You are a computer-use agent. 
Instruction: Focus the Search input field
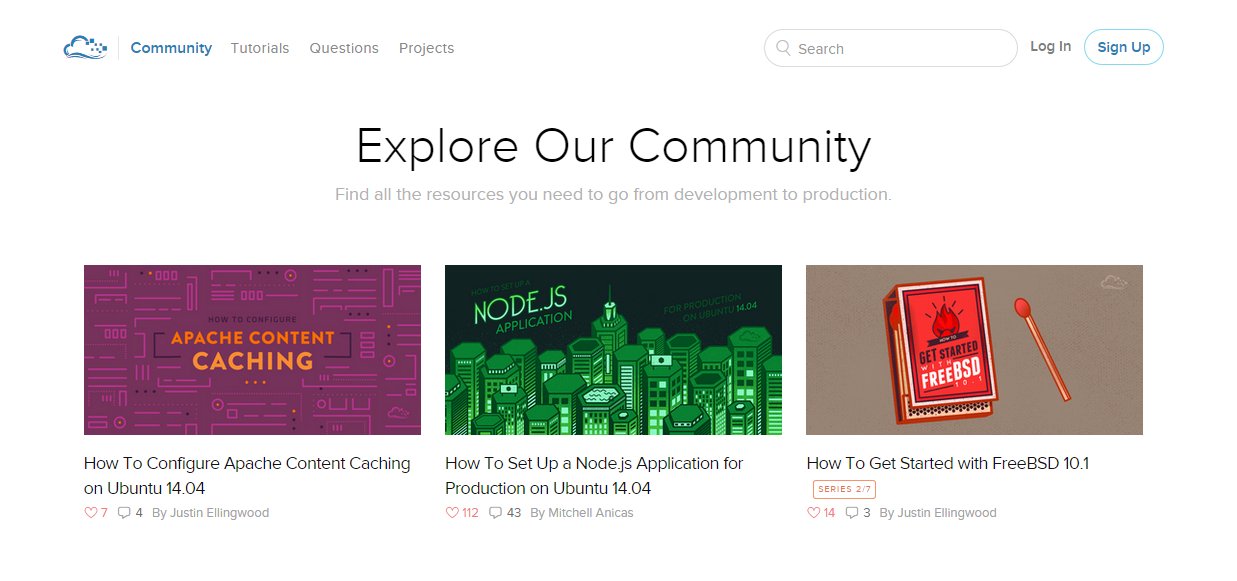point(891,48)
